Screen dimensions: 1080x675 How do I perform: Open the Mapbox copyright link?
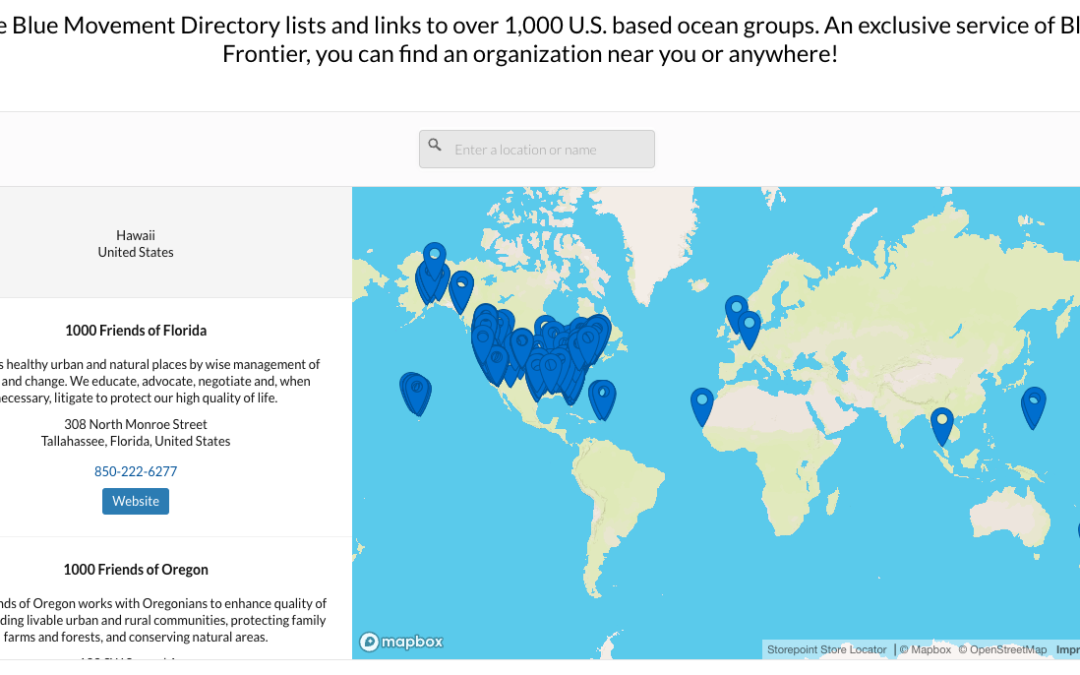pyautogui.click(x=927, y=649)
